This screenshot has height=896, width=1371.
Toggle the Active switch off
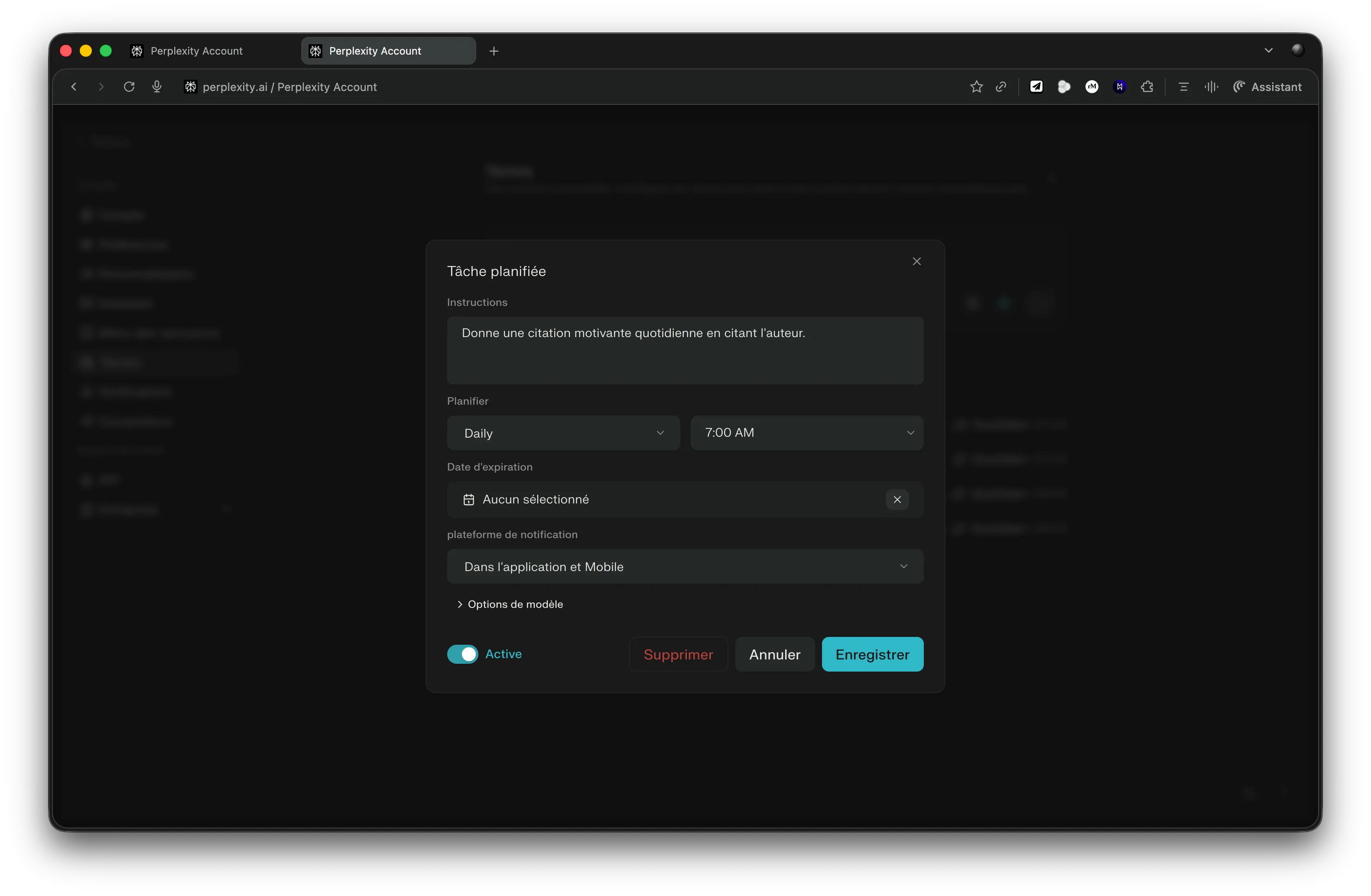tap(463, 654)
